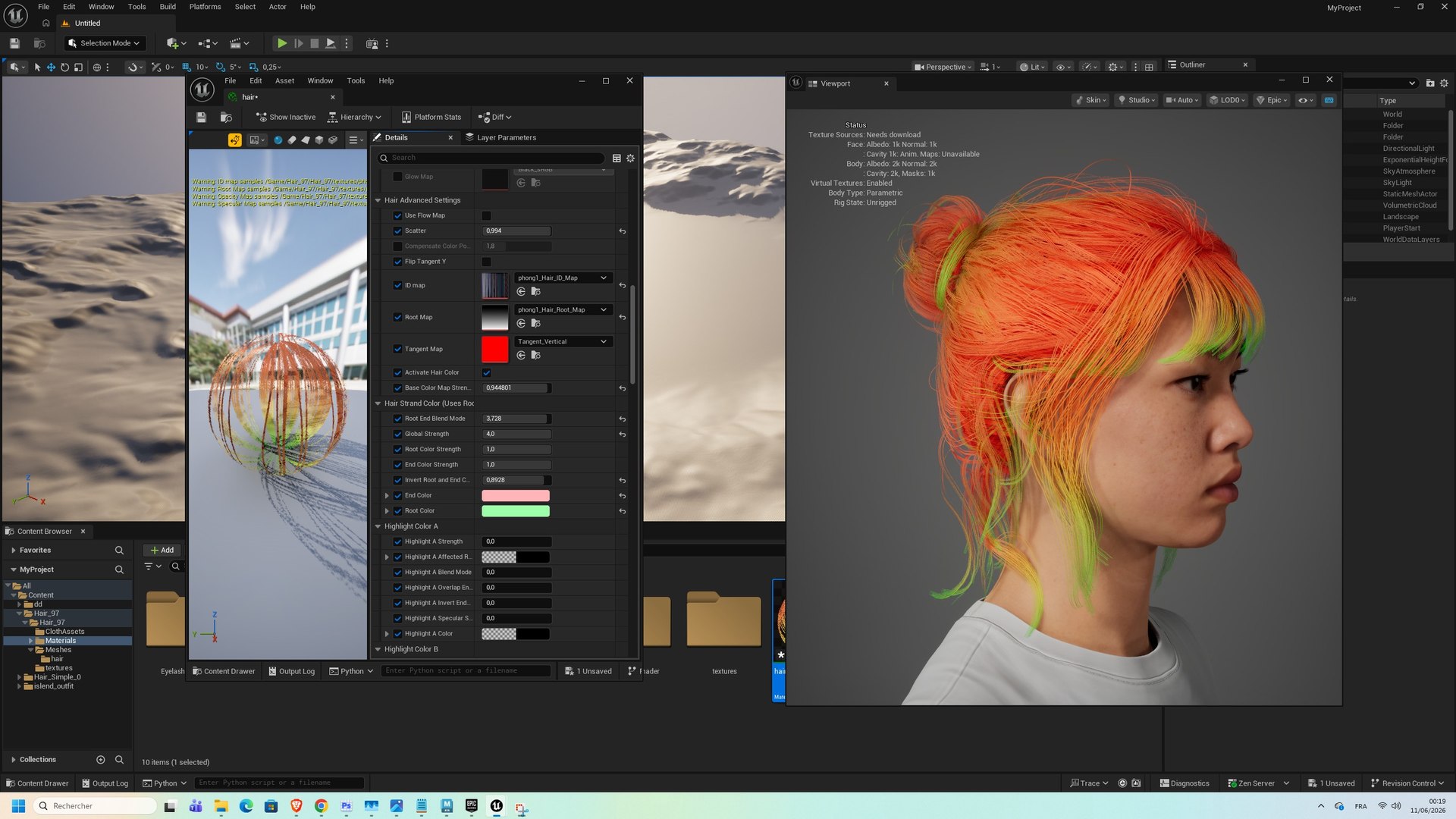Save the hair material instance

click(201, 117)
